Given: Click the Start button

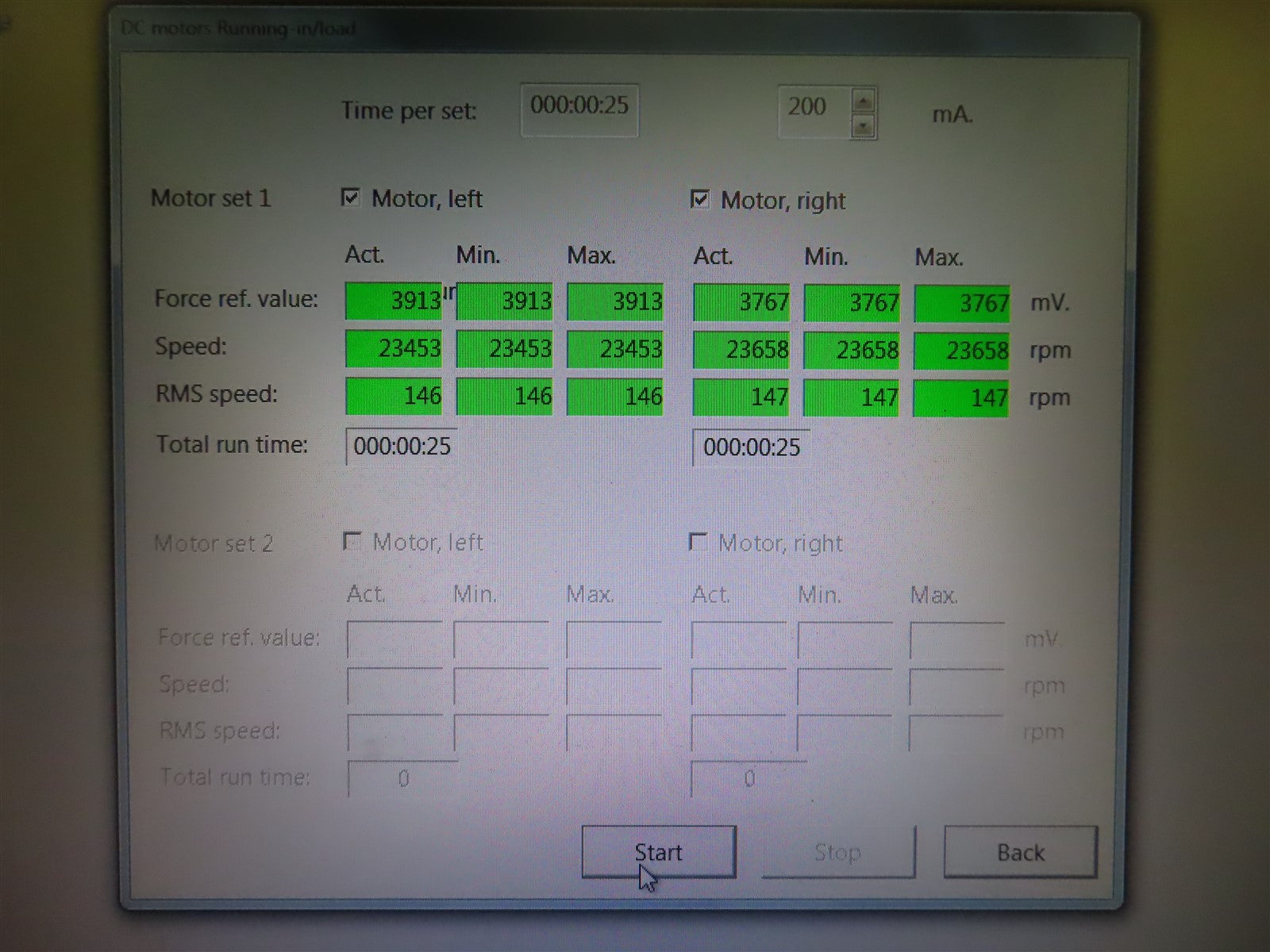Looking at the screenshot, I should coord(658,852).
